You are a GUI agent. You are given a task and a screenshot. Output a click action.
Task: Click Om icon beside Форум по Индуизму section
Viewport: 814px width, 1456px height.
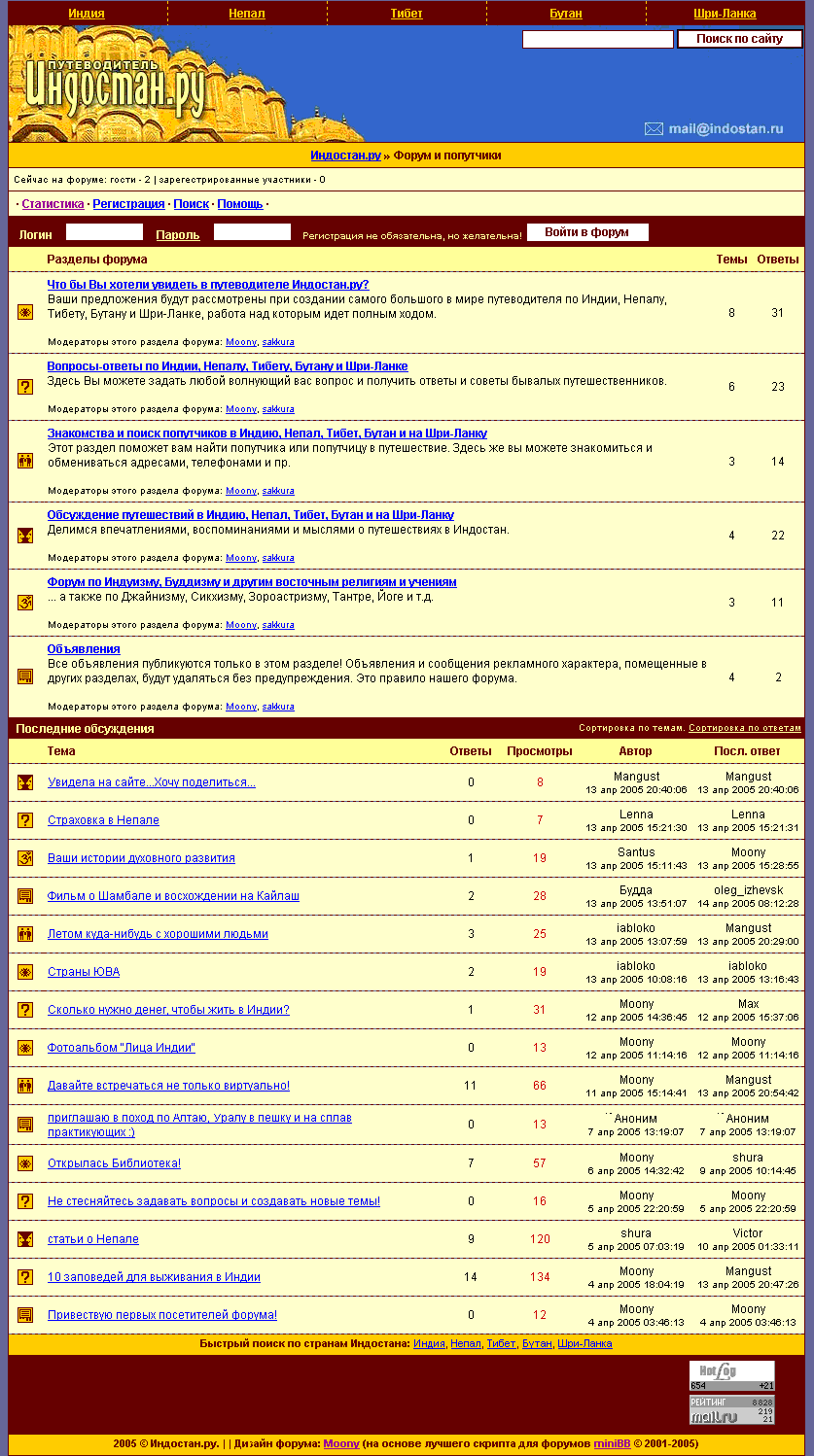pos(25,603)
